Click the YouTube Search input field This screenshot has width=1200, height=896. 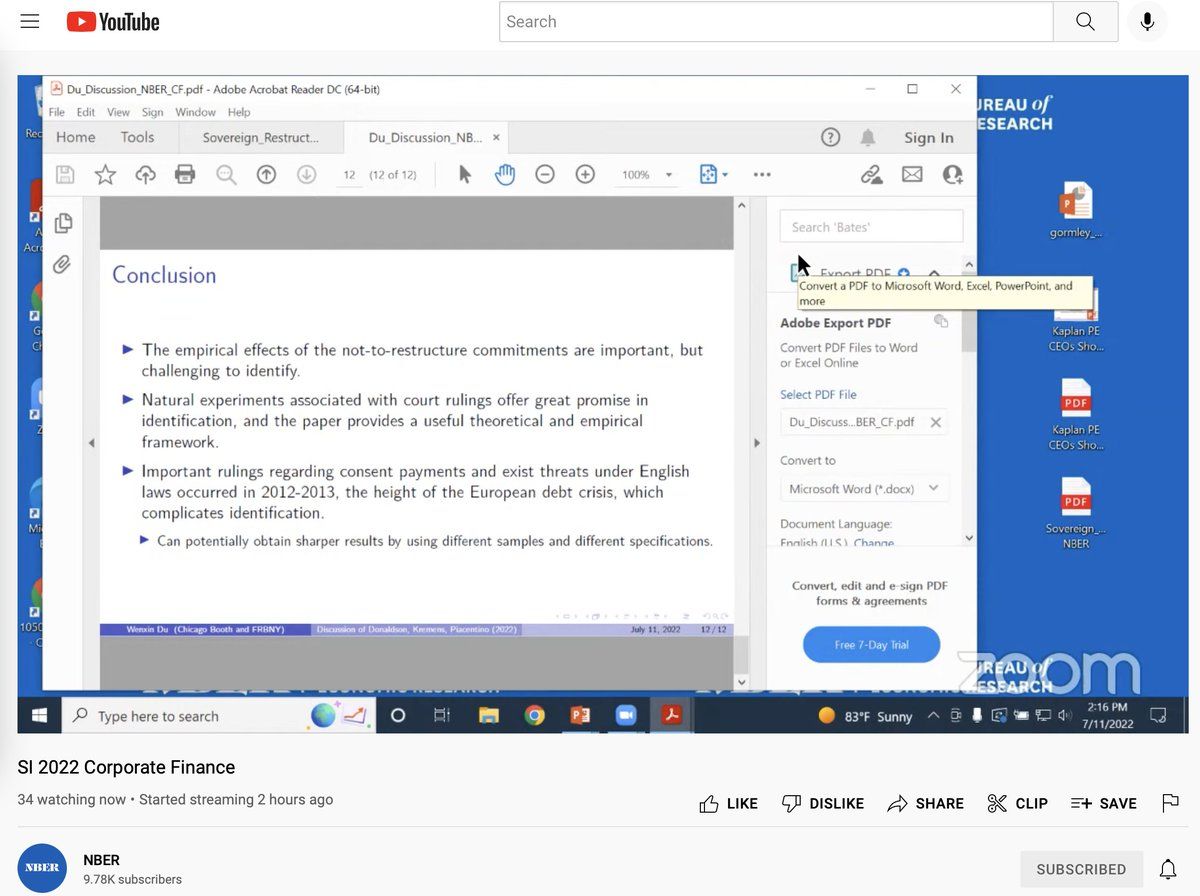click(x=776, y=22)
